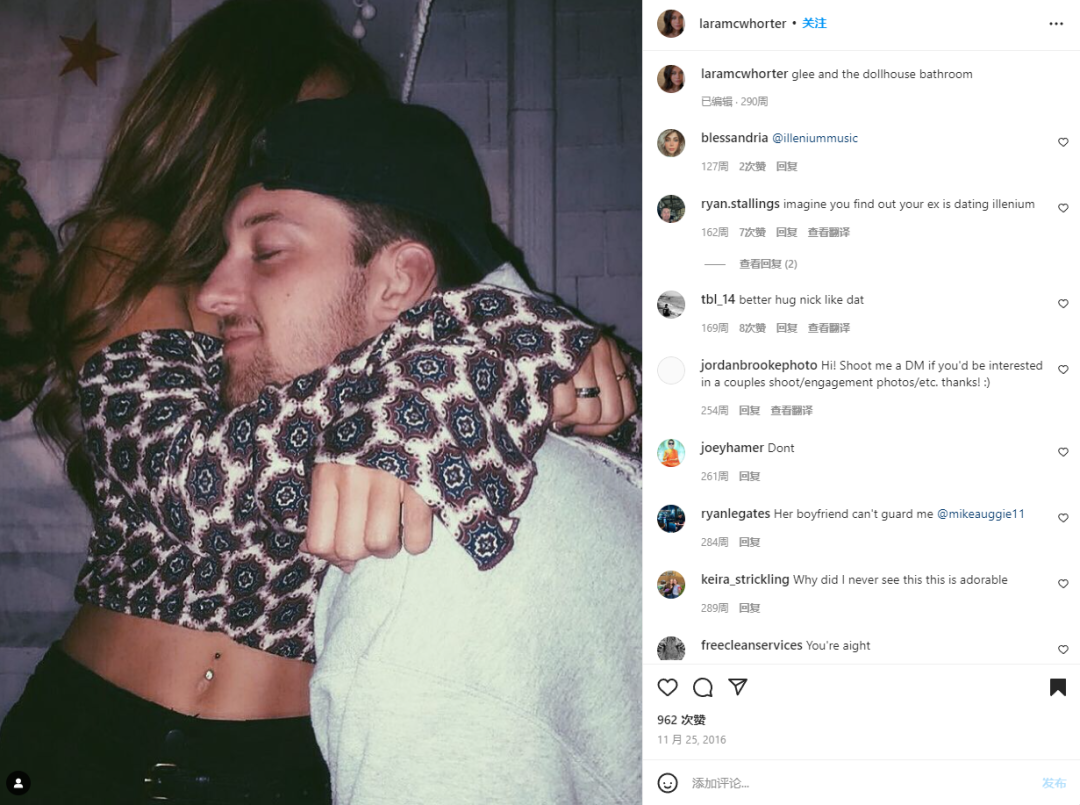Screen dimensions: 1080x805
Task: Open the three-dot more options menu
Action: click(x=1056, y=23)
